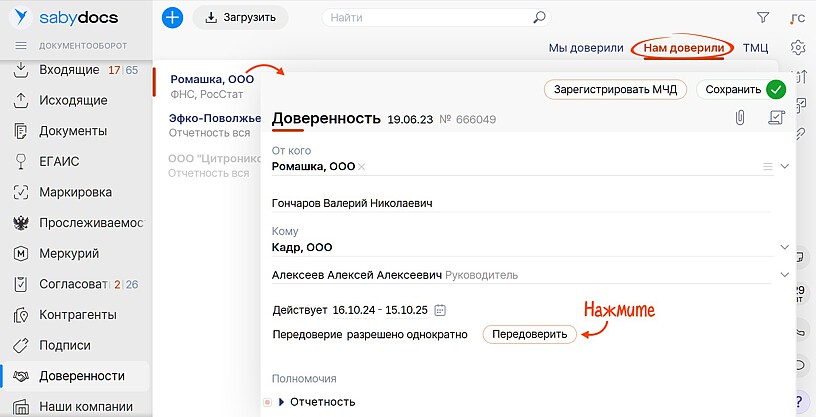The width and height of the screenshot is (816, 417).
Task: Click the magnifier search icon
Action: (x=540, y=17)
